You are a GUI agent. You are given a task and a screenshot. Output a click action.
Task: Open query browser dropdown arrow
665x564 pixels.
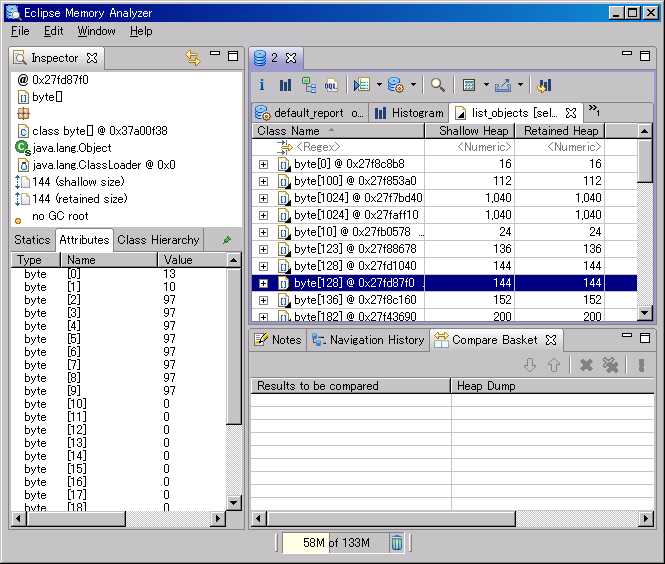(x=413, y=85)
